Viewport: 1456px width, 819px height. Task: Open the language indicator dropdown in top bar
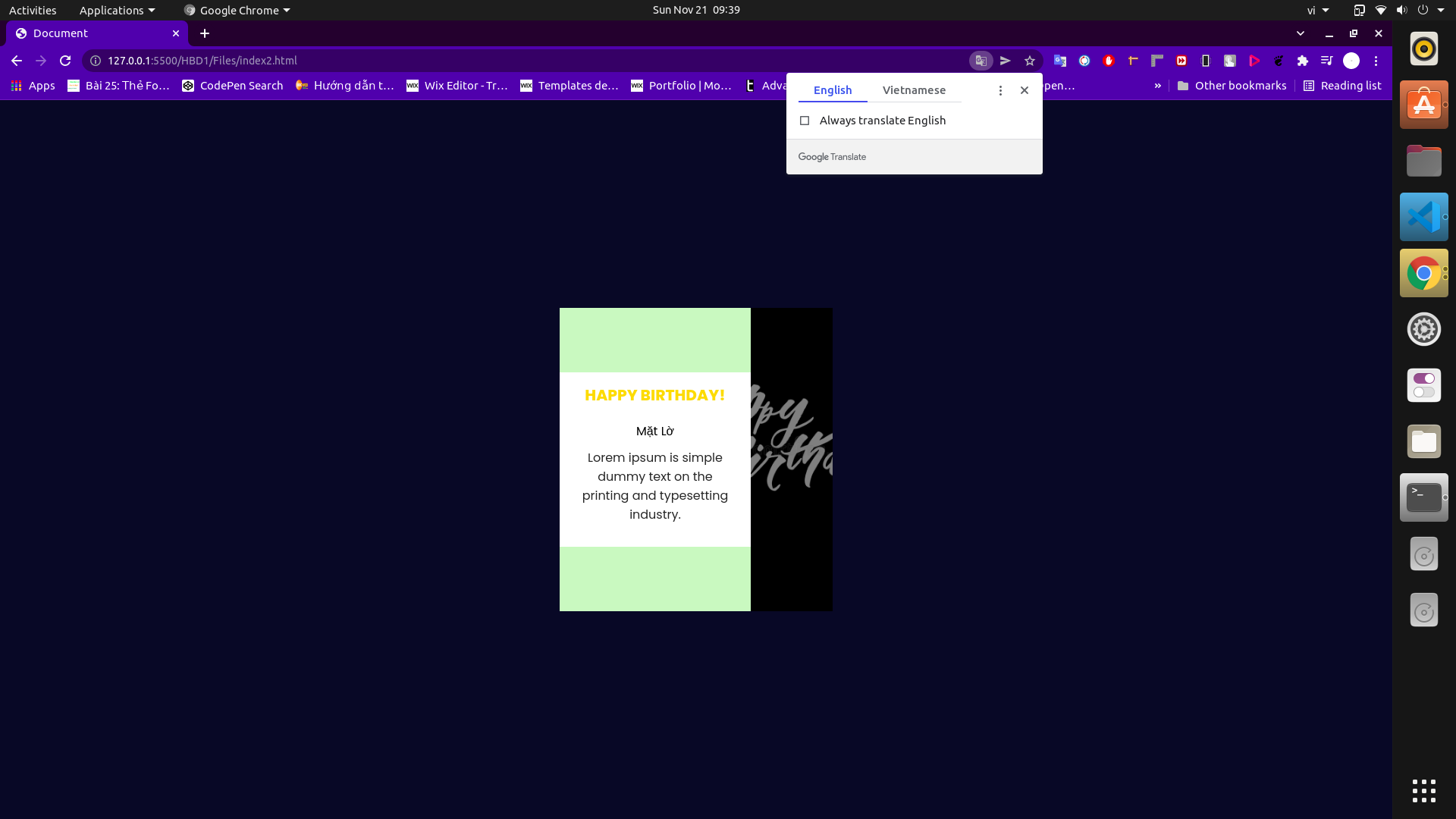[x=1318, y=10]
